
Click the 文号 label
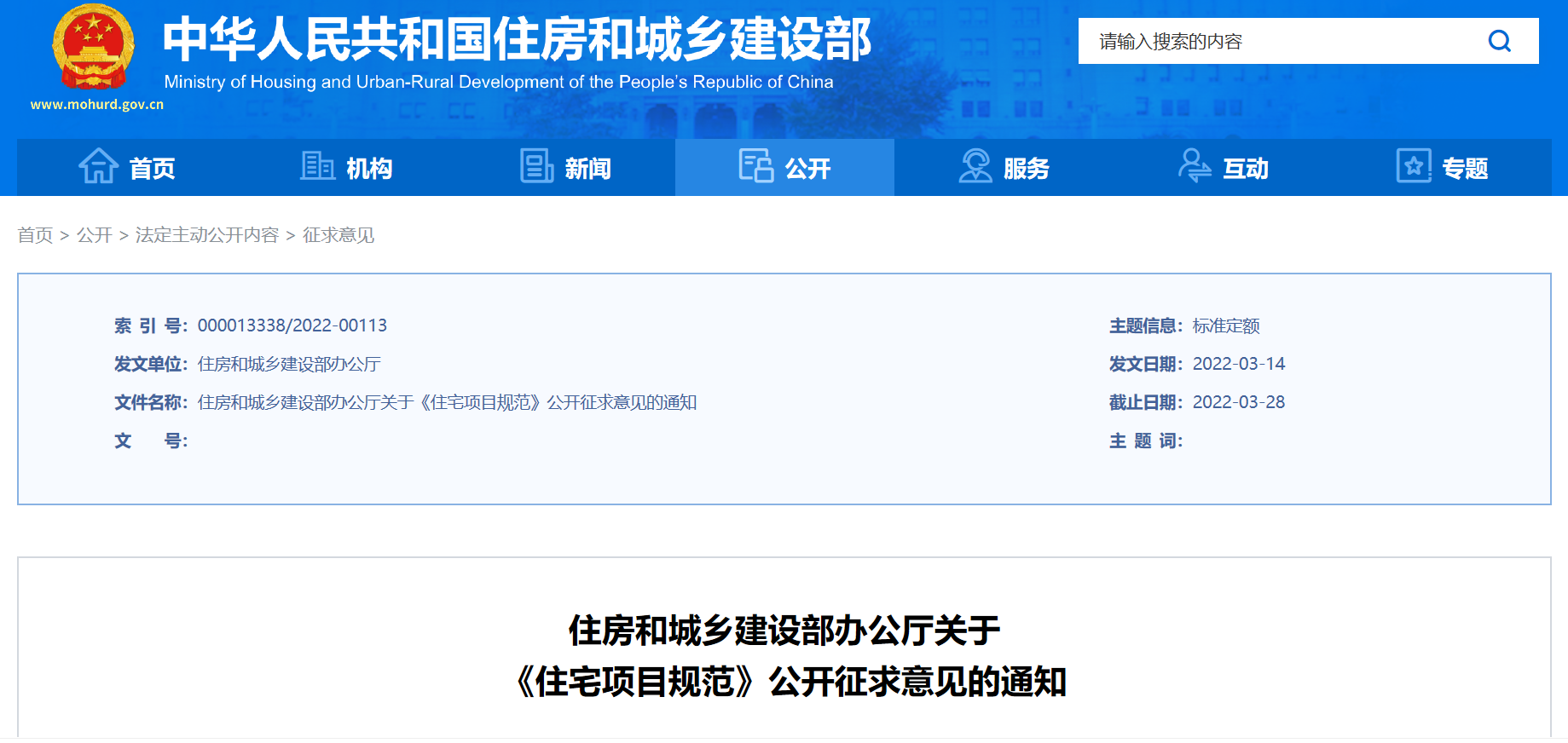pos(151,441)
